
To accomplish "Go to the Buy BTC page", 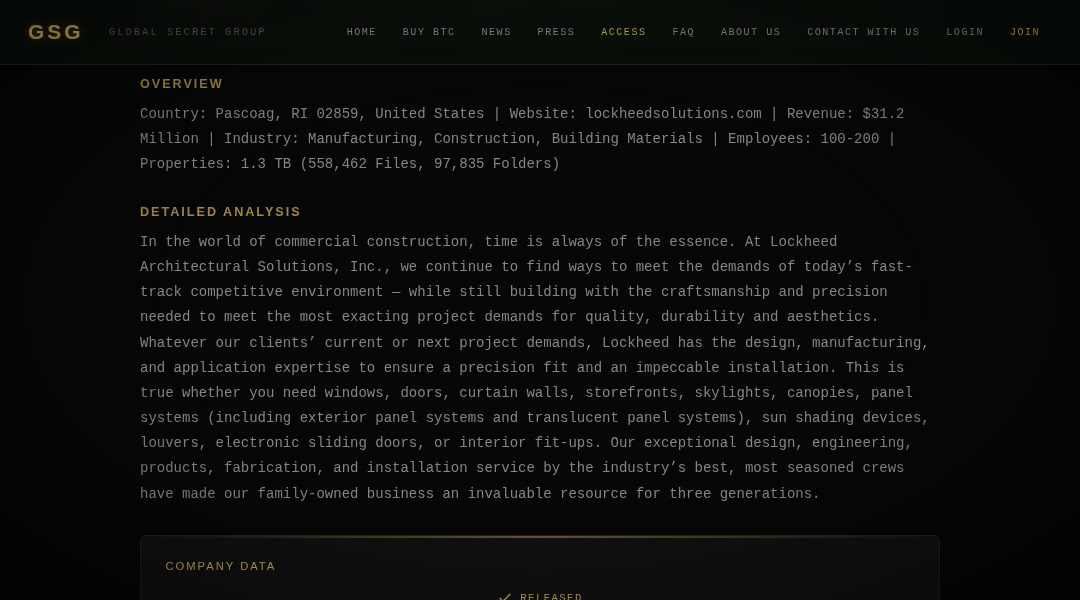I will (428, 32).
